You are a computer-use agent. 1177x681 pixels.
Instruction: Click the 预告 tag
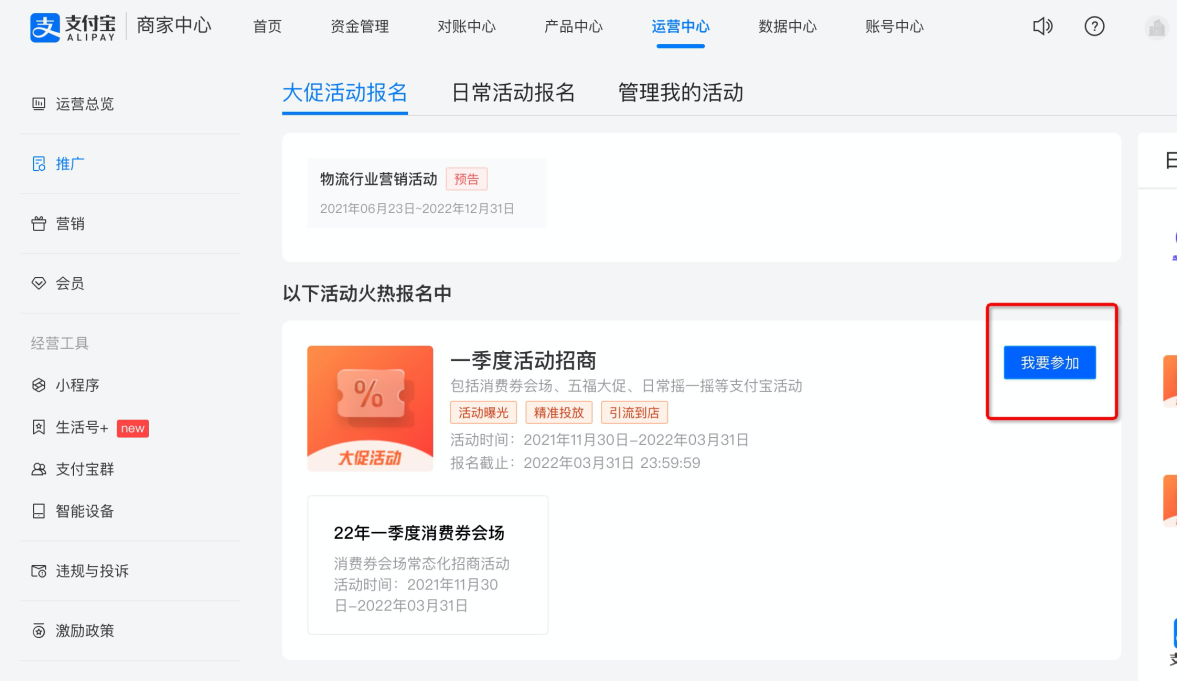(x=466, y=179)
